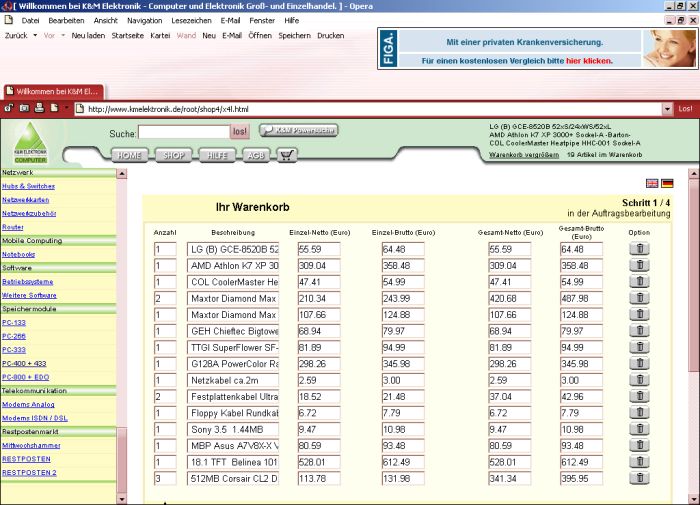Open the Hubs & Switches sidebar link
Image resolution: width=700 pixels, height=505 pixels.
pos(28,186)
